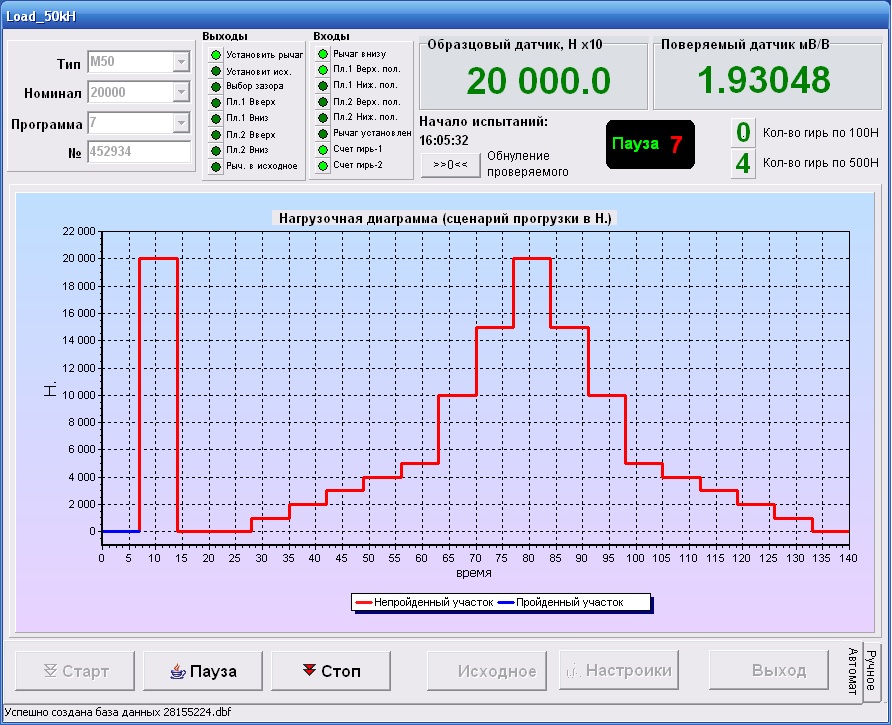
Task: Click the Пауза button with cup icon
Action: (x=205, y=670)
